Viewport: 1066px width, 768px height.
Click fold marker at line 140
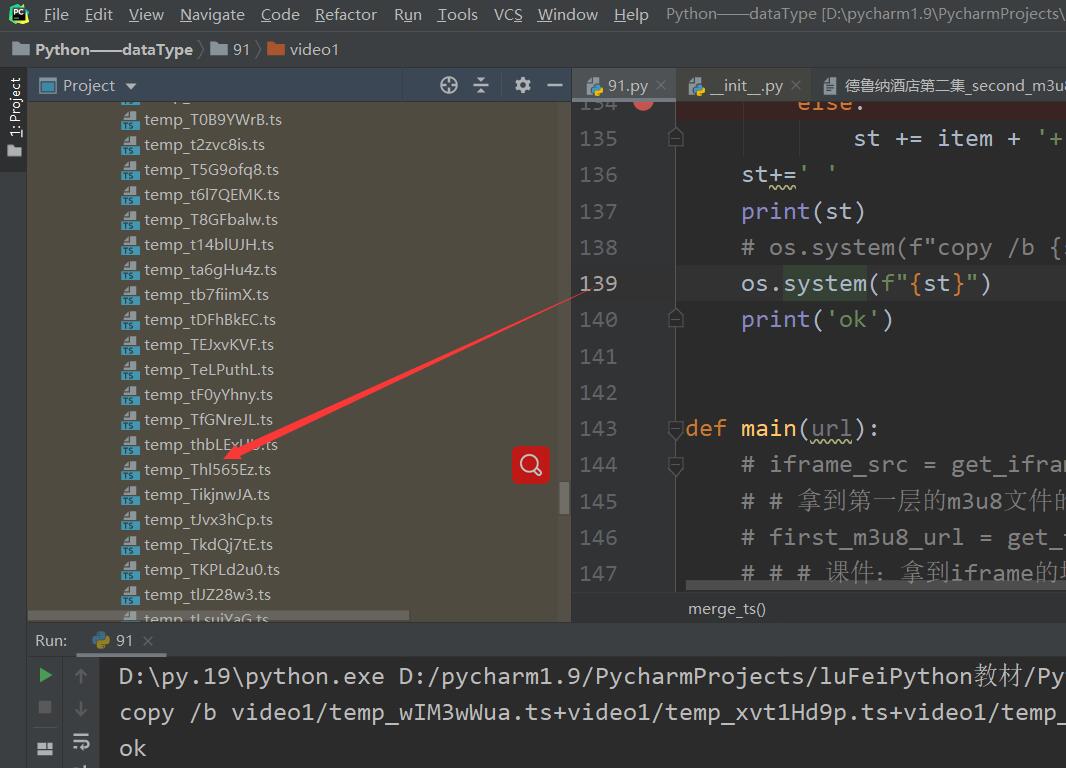click(x=676, y=319)
